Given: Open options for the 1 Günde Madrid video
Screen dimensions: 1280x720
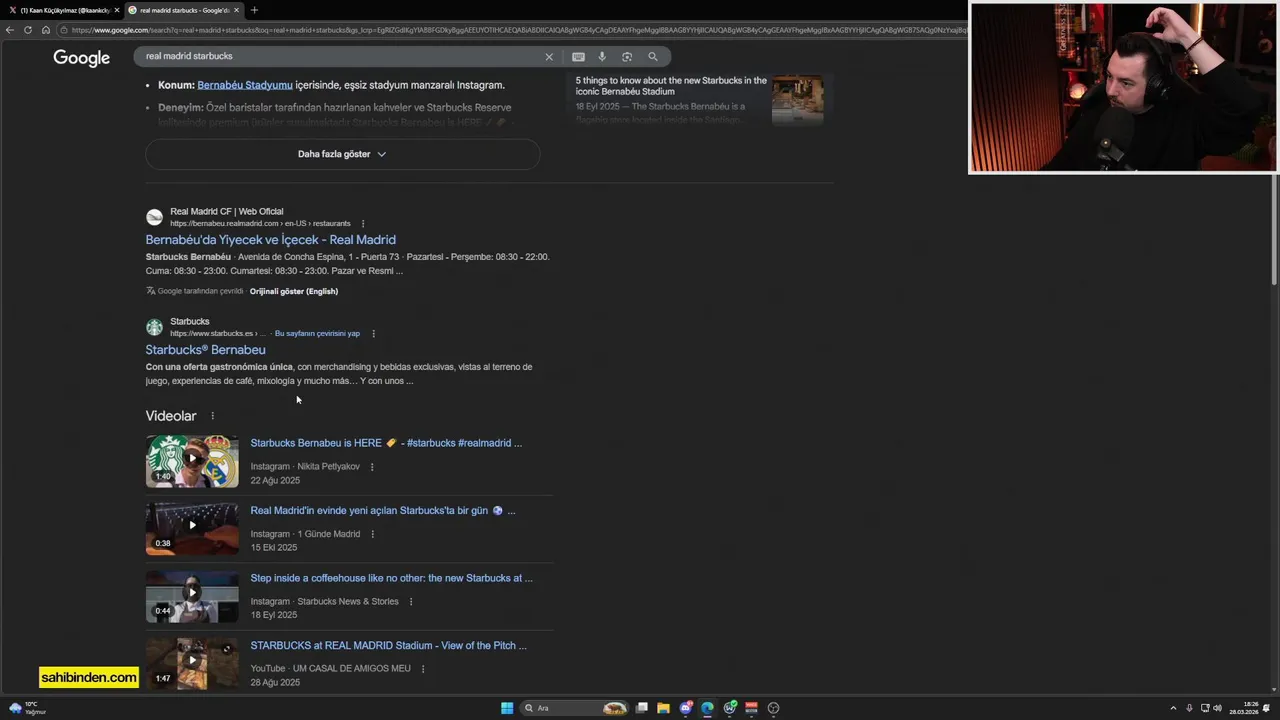Looking at the screenshot, I should click(372, 534).
